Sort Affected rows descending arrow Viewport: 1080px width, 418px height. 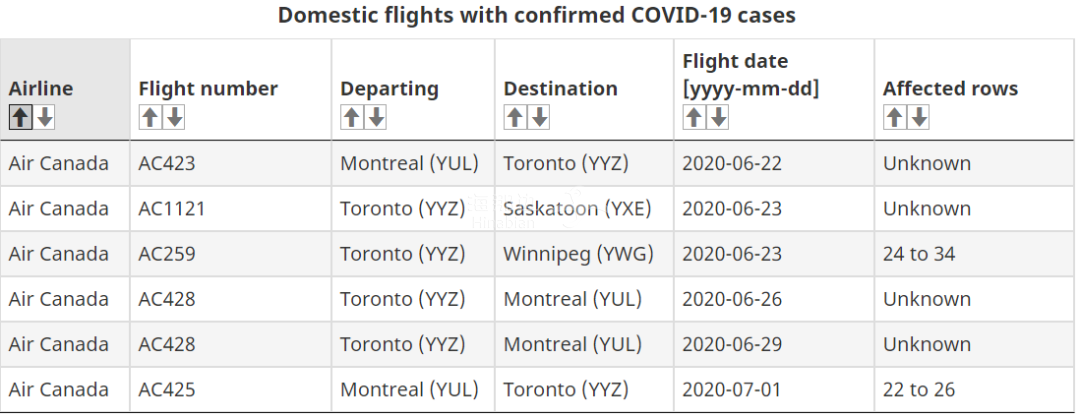click(919, 118)
